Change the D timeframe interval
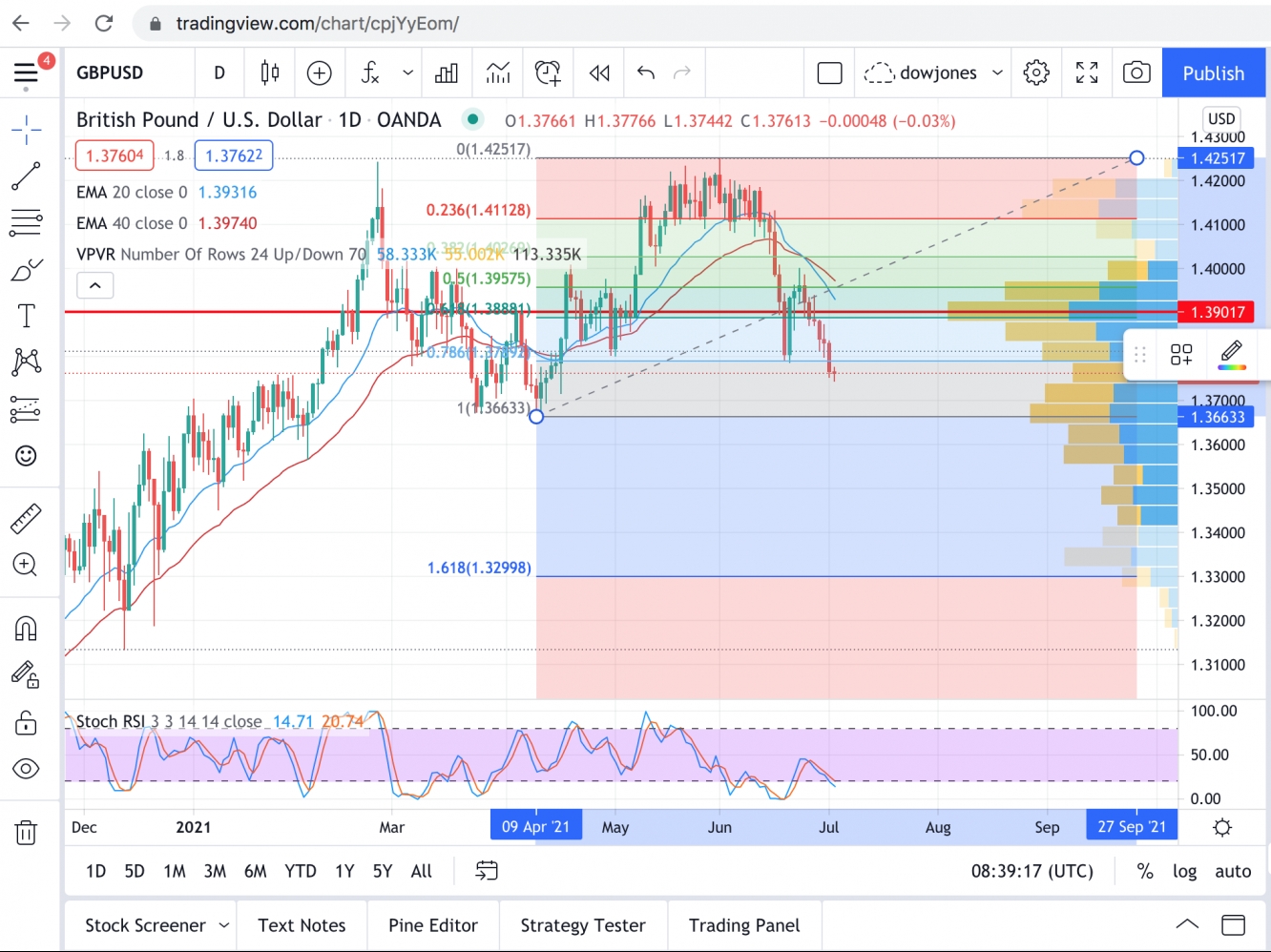The width and height of the screenshot is (1271, 952). [x=219, y=72]
